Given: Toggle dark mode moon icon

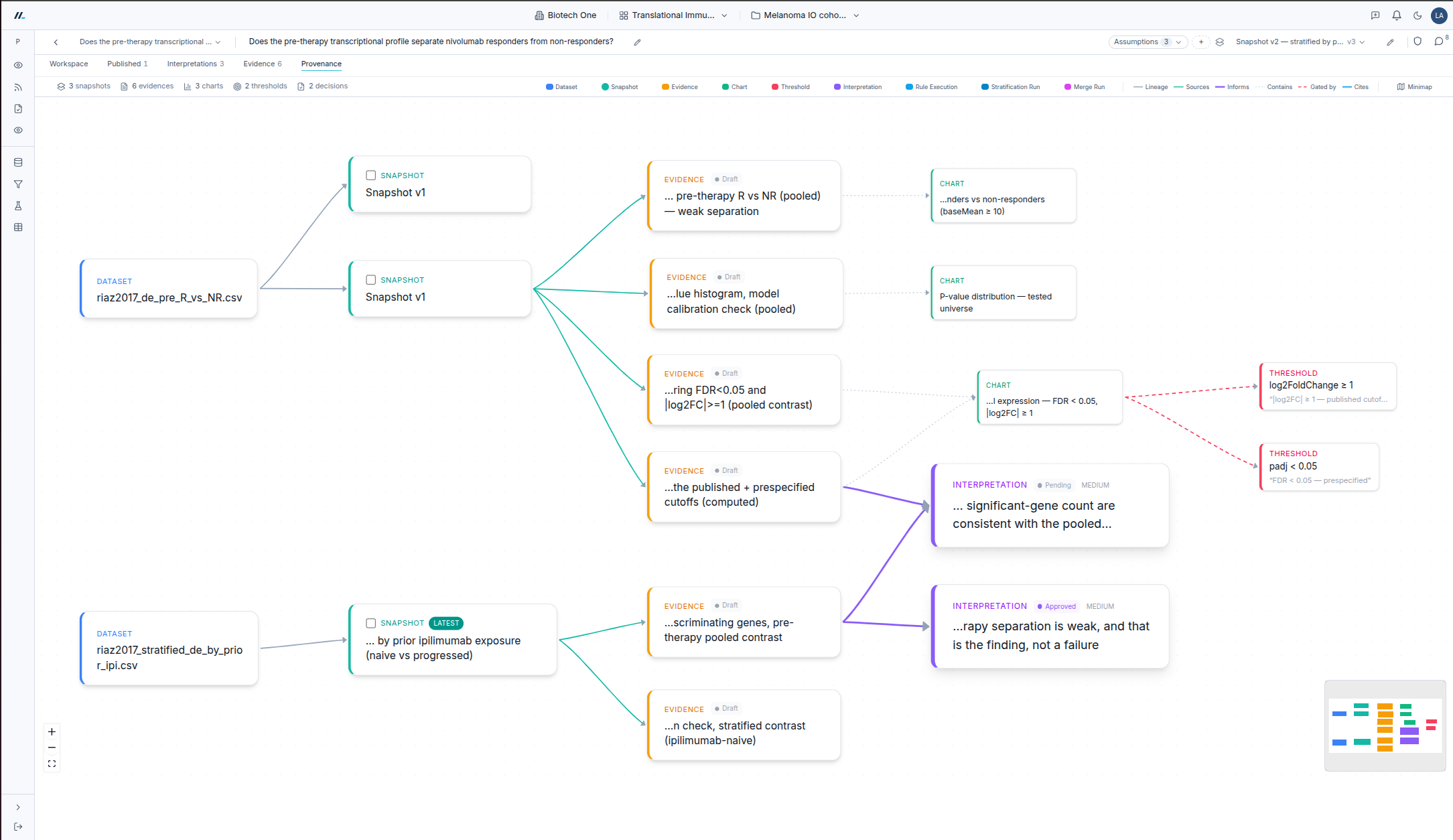Looking at the screenshot, I should [x=1417, y=15].
